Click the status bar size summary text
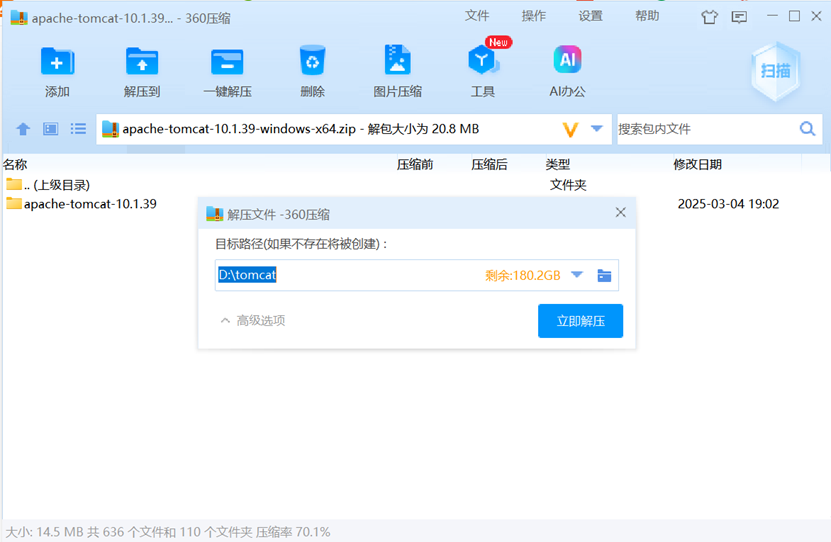Screen dimensions: 831x542 pyautogui.click(x=167, y=531)
